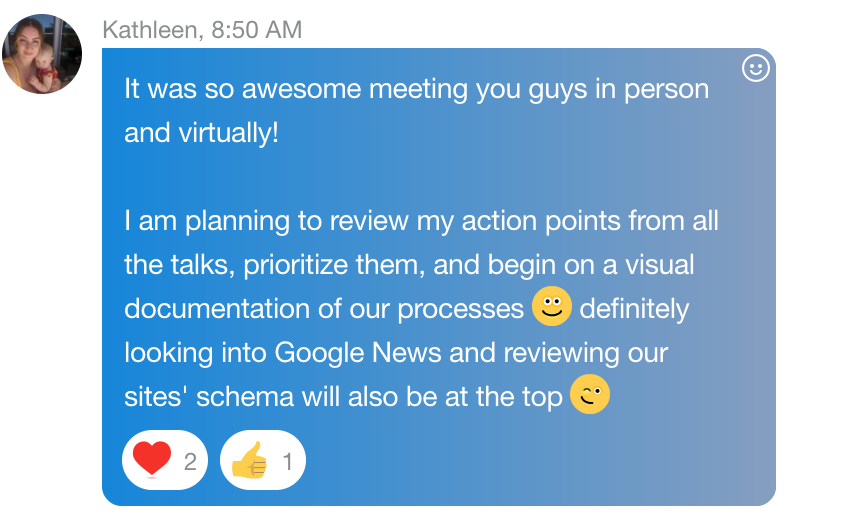Click the word "definitely" in the message

(634, 309)
